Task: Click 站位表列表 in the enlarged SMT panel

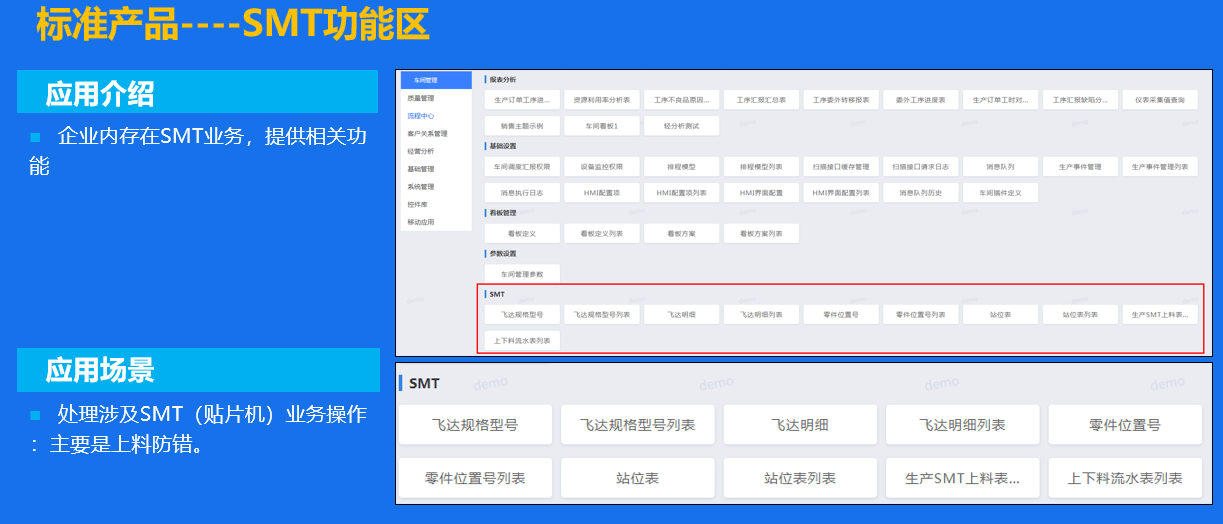Action: click(800, 478)
